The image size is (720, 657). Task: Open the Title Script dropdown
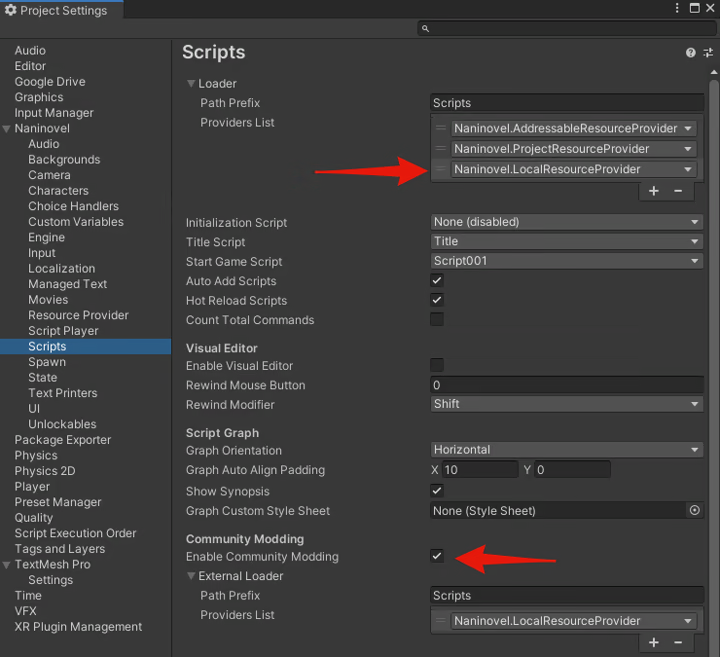pos(566,241)
